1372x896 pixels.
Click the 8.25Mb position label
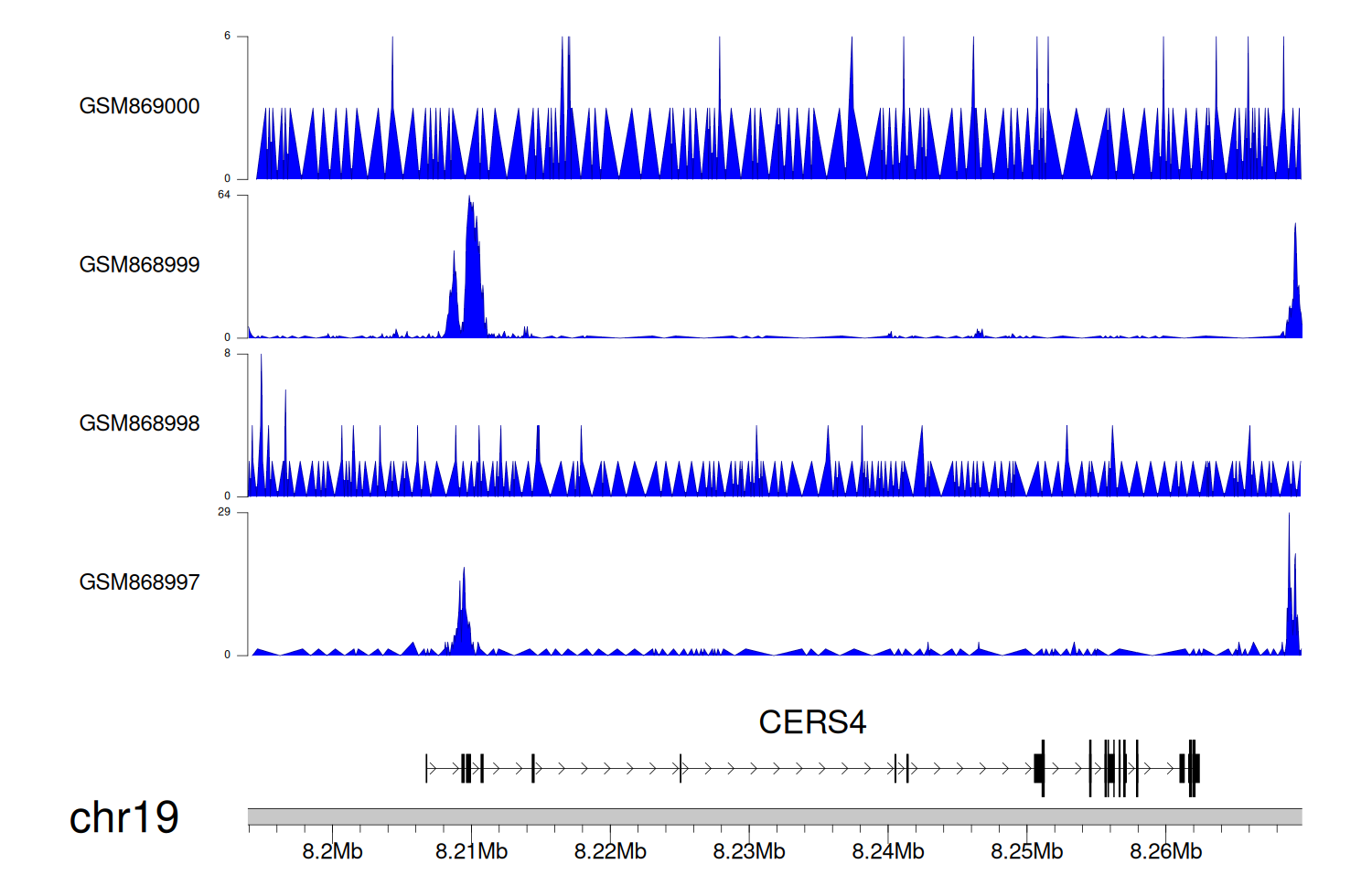tap(1026, 852)
